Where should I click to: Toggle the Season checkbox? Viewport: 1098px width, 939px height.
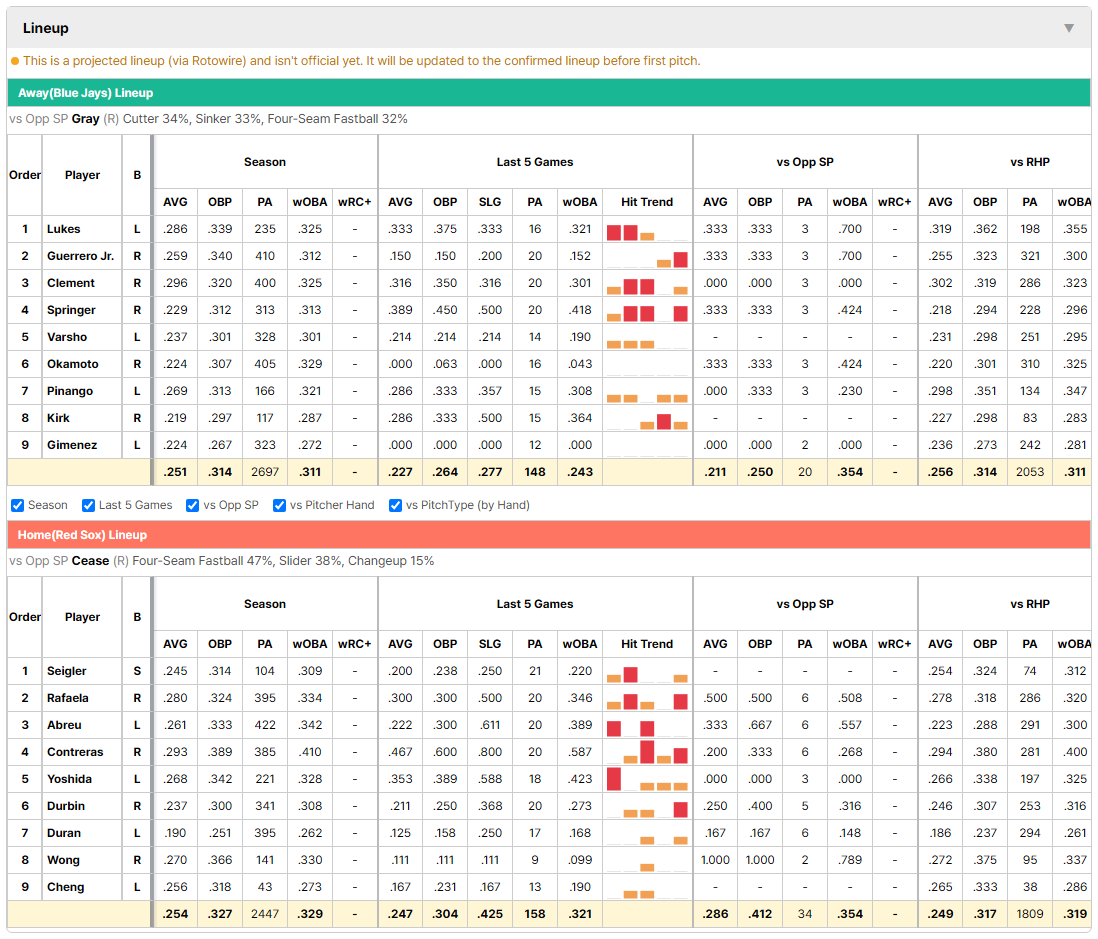18,506
